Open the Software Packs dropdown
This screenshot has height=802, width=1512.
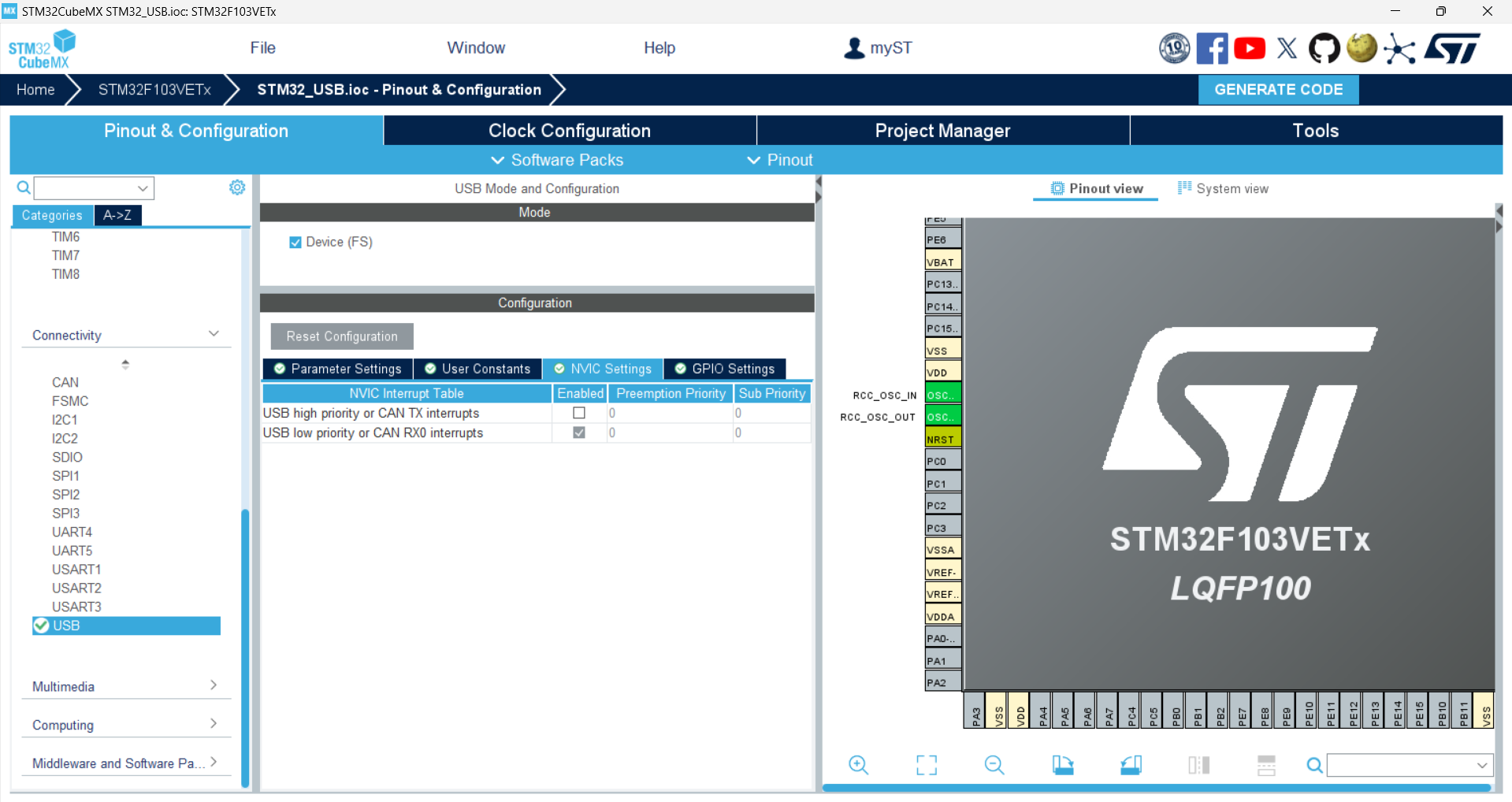(x=557, y=160)
